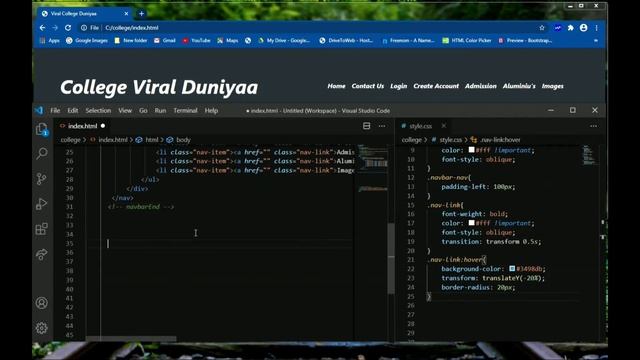640x360 pixels.
Task: Click index.html vertical scrollbar thumb
Action: (x=391, y=258)
